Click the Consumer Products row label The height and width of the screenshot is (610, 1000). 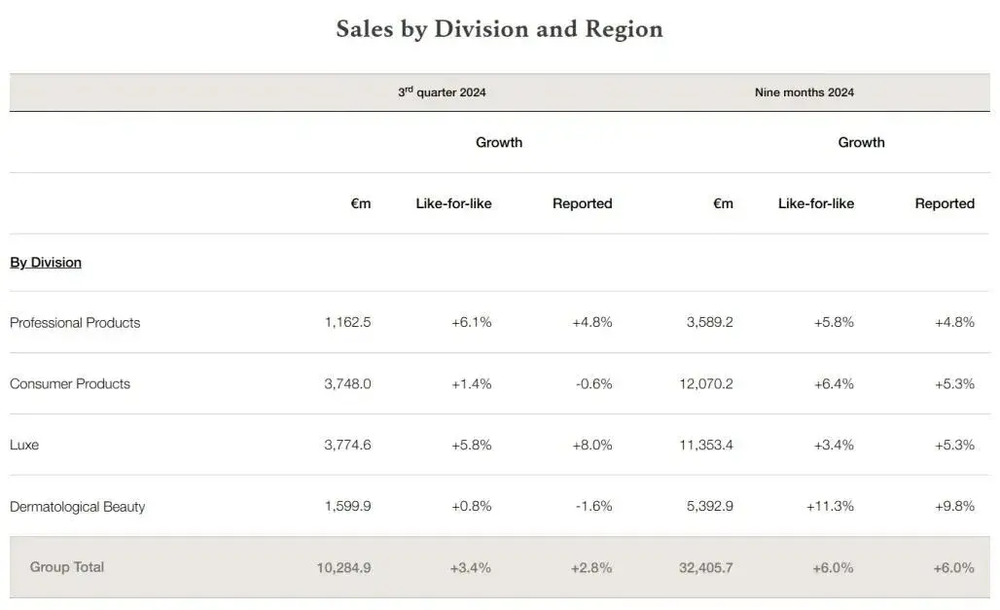click(70, 383)
